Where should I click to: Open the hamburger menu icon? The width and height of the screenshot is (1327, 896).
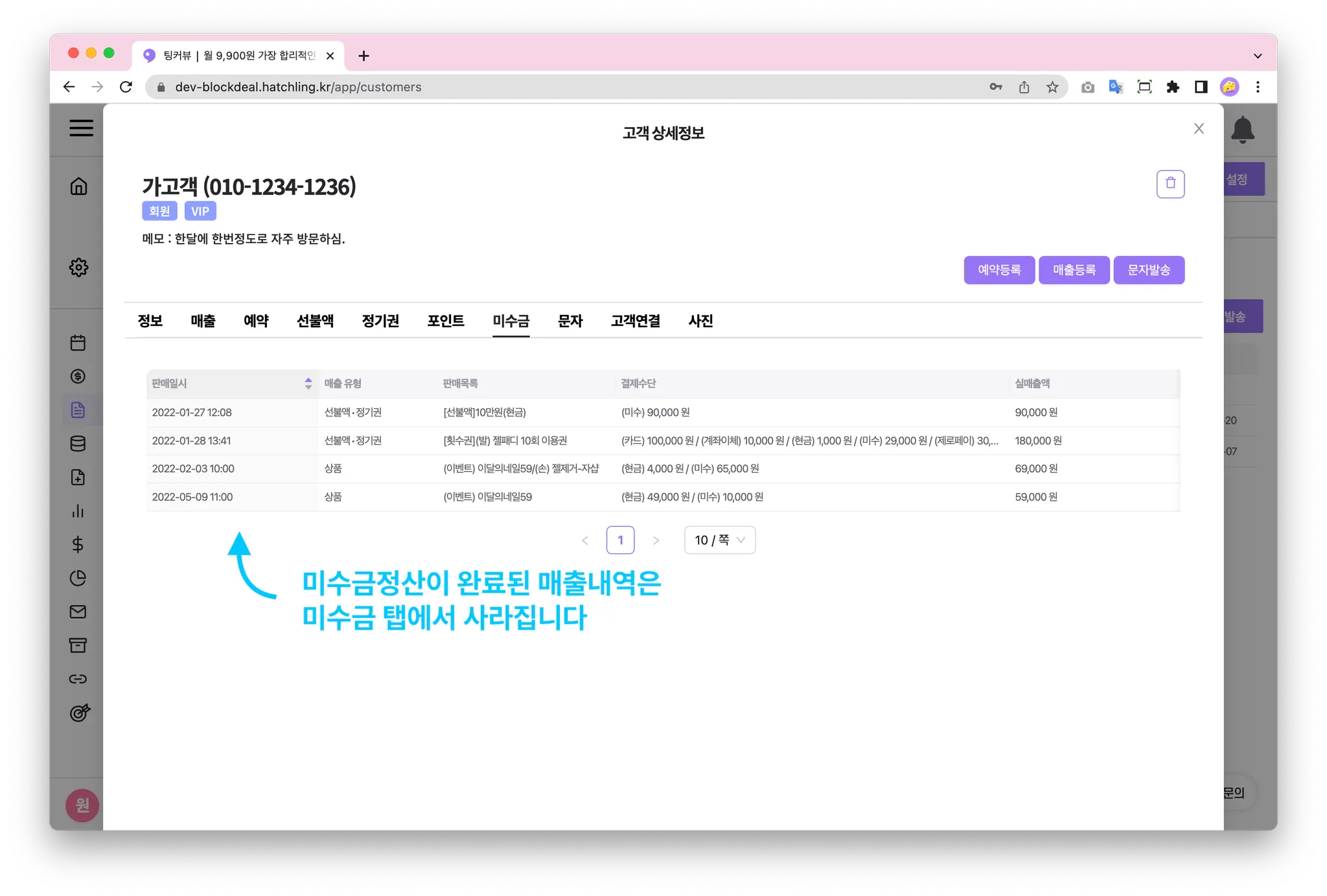click(81, 128)
